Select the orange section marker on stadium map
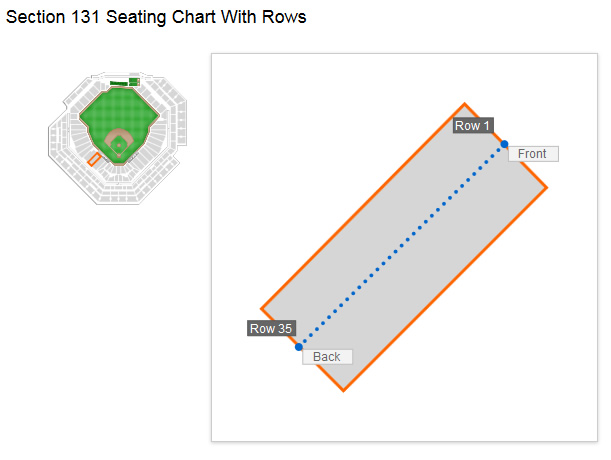 point(94,159)
